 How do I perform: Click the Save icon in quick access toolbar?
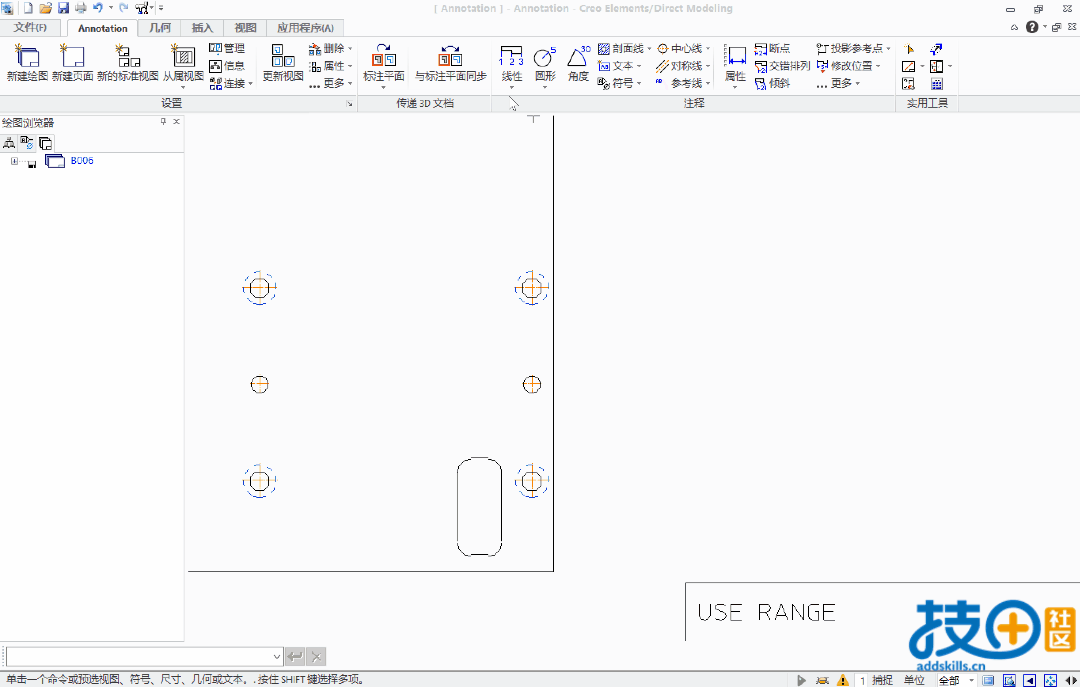coord(63,8)
